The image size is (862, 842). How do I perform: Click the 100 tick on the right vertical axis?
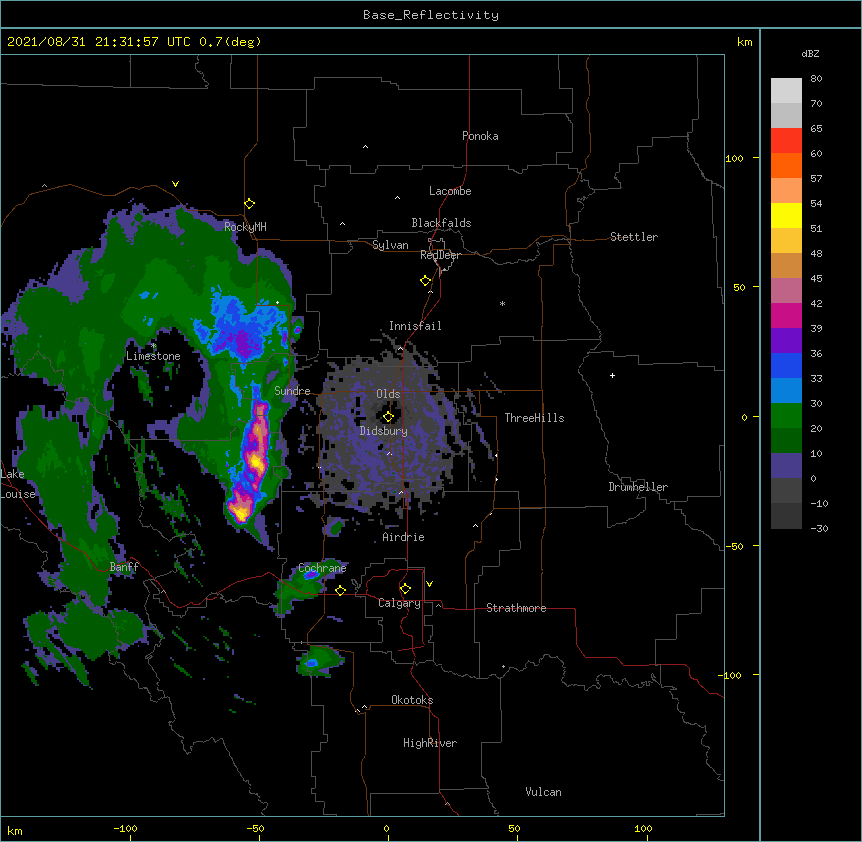(x=734, y=158)
